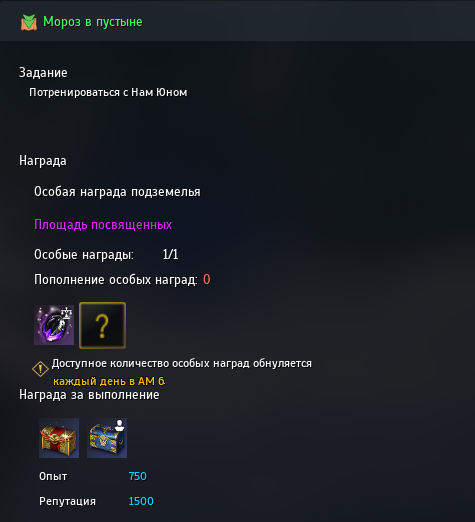This screenshot has width=475, height=522.
Task: Click the 1500 reputation value
Action: pos(141,501)
